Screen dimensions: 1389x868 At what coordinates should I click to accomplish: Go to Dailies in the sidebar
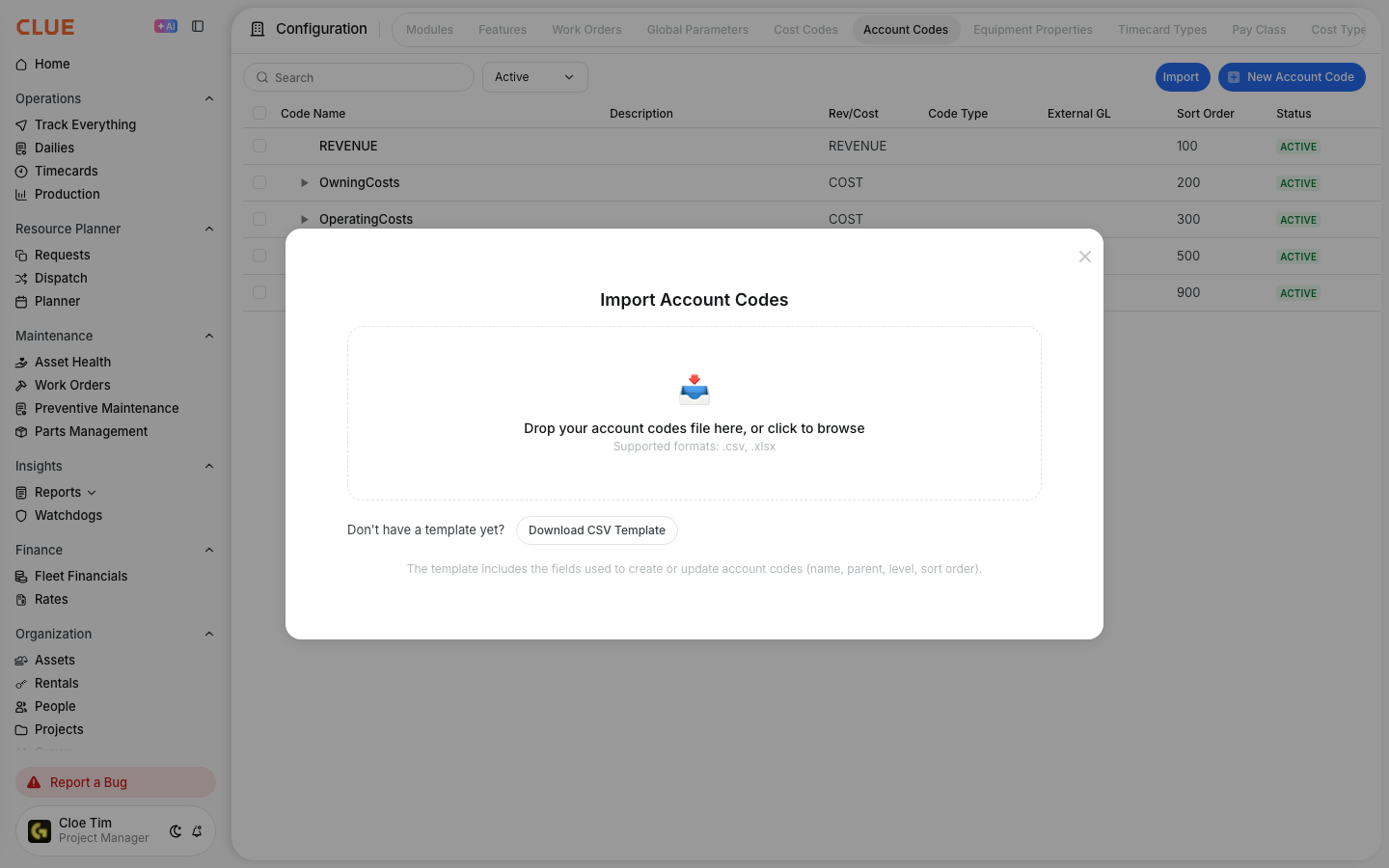54,148
